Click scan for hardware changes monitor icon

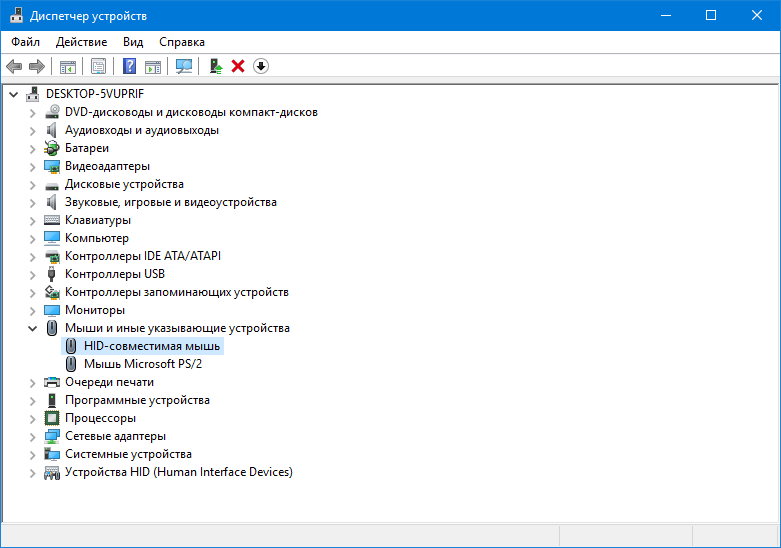(x=184, y=67)
